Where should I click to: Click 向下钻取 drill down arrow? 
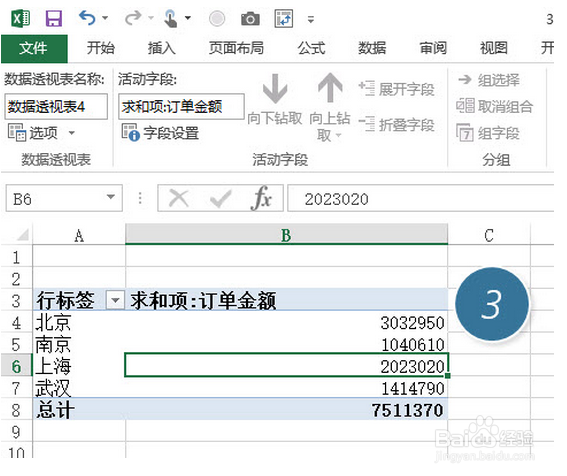click(275, 99)
